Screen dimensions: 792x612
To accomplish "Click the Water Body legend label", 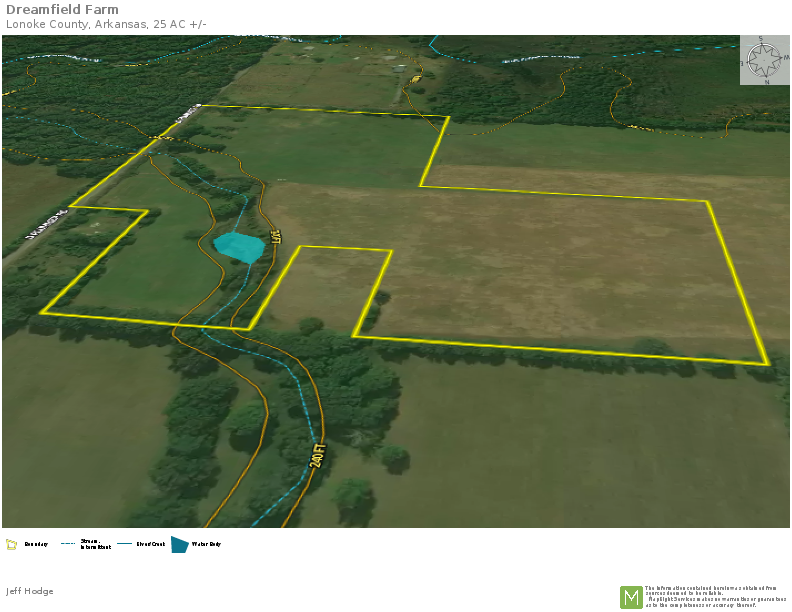I will (207, 545).
